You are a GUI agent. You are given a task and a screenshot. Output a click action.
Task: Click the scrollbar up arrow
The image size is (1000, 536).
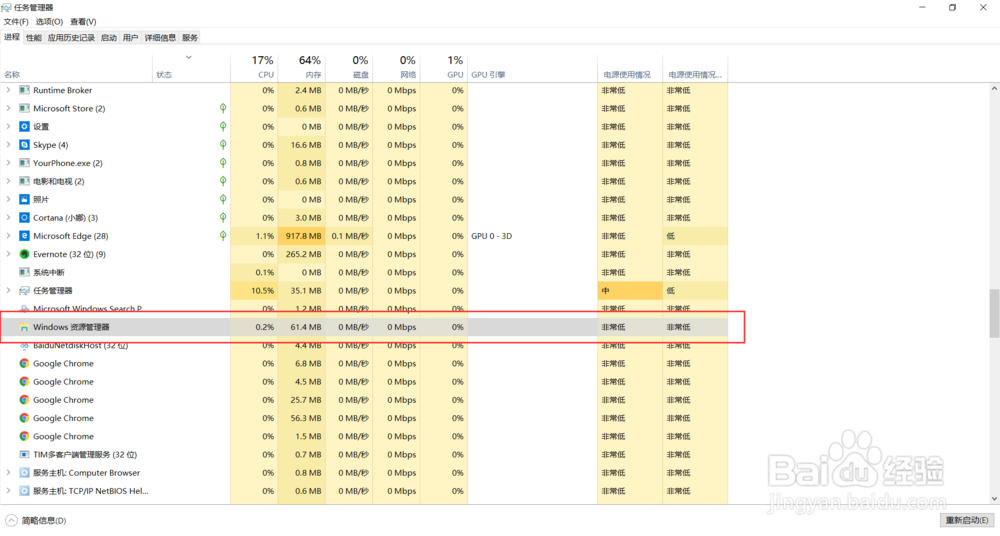(x=994, y=89)
